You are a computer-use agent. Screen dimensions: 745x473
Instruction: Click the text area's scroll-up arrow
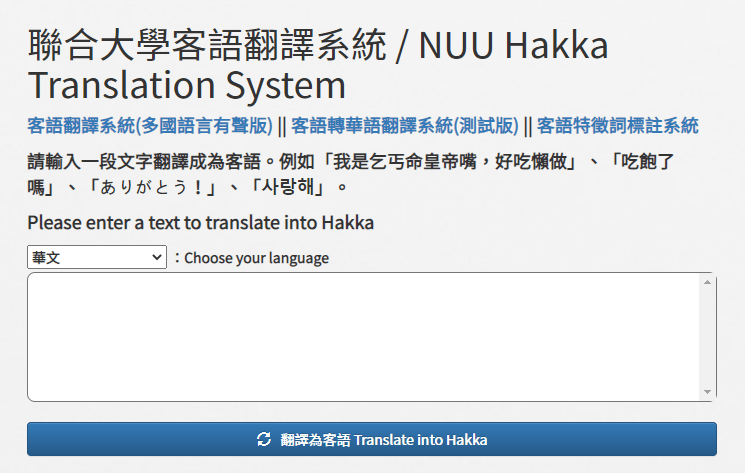(x=707, y=282)
